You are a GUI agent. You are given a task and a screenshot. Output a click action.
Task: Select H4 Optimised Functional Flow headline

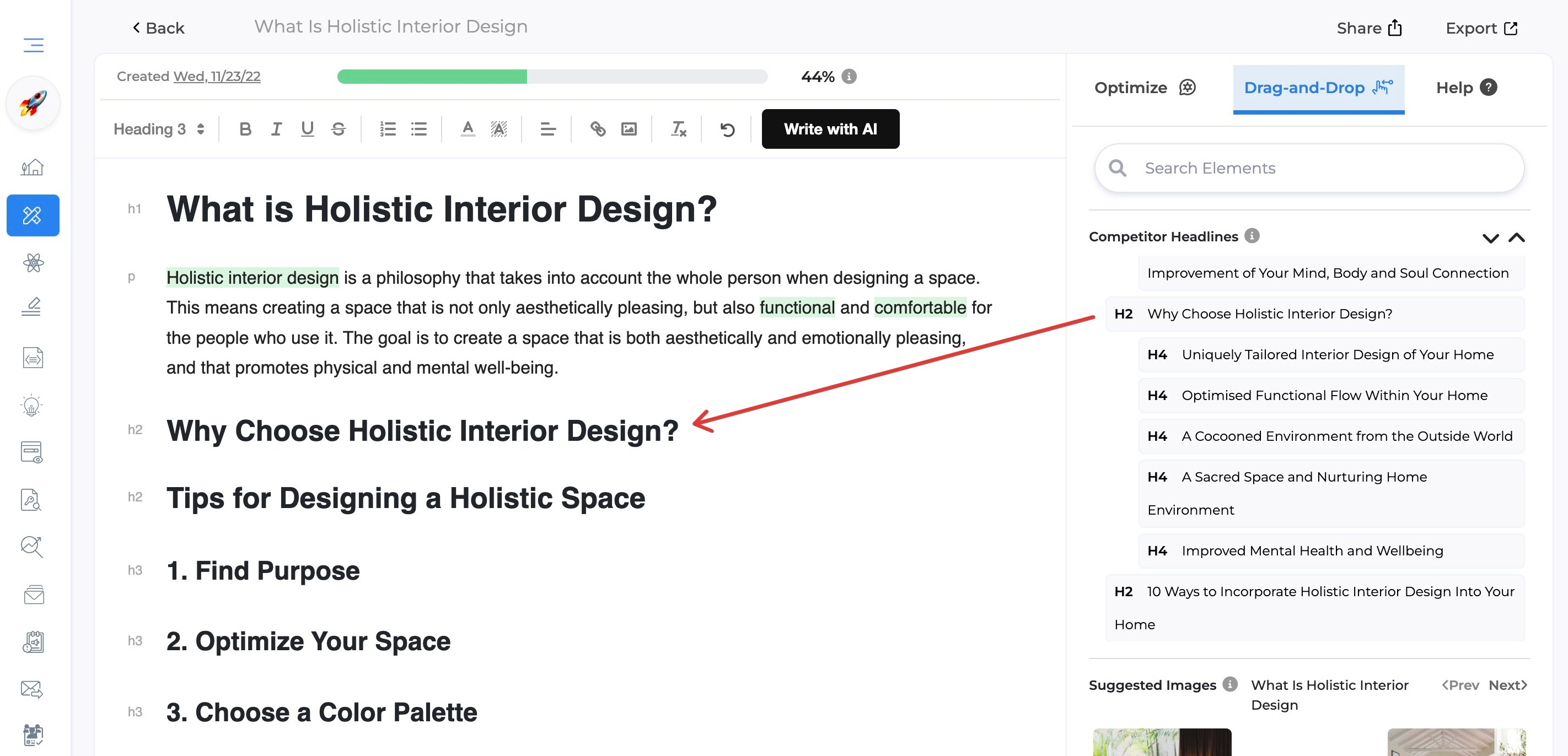1331,395
